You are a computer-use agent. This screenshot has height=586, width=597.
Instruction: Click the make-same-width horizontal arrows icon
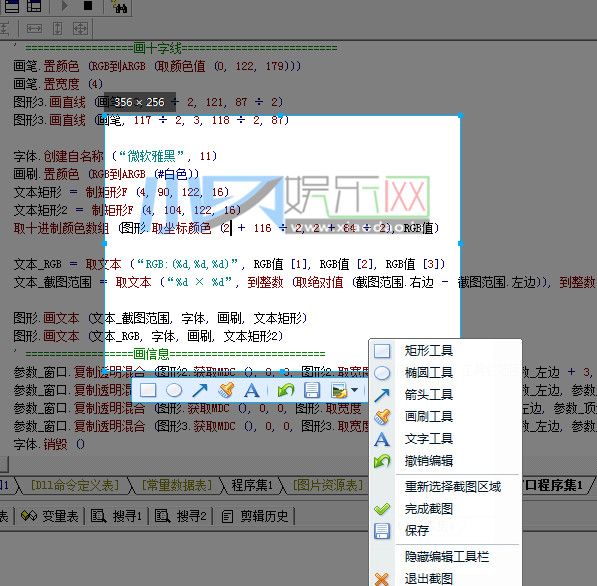34,29
